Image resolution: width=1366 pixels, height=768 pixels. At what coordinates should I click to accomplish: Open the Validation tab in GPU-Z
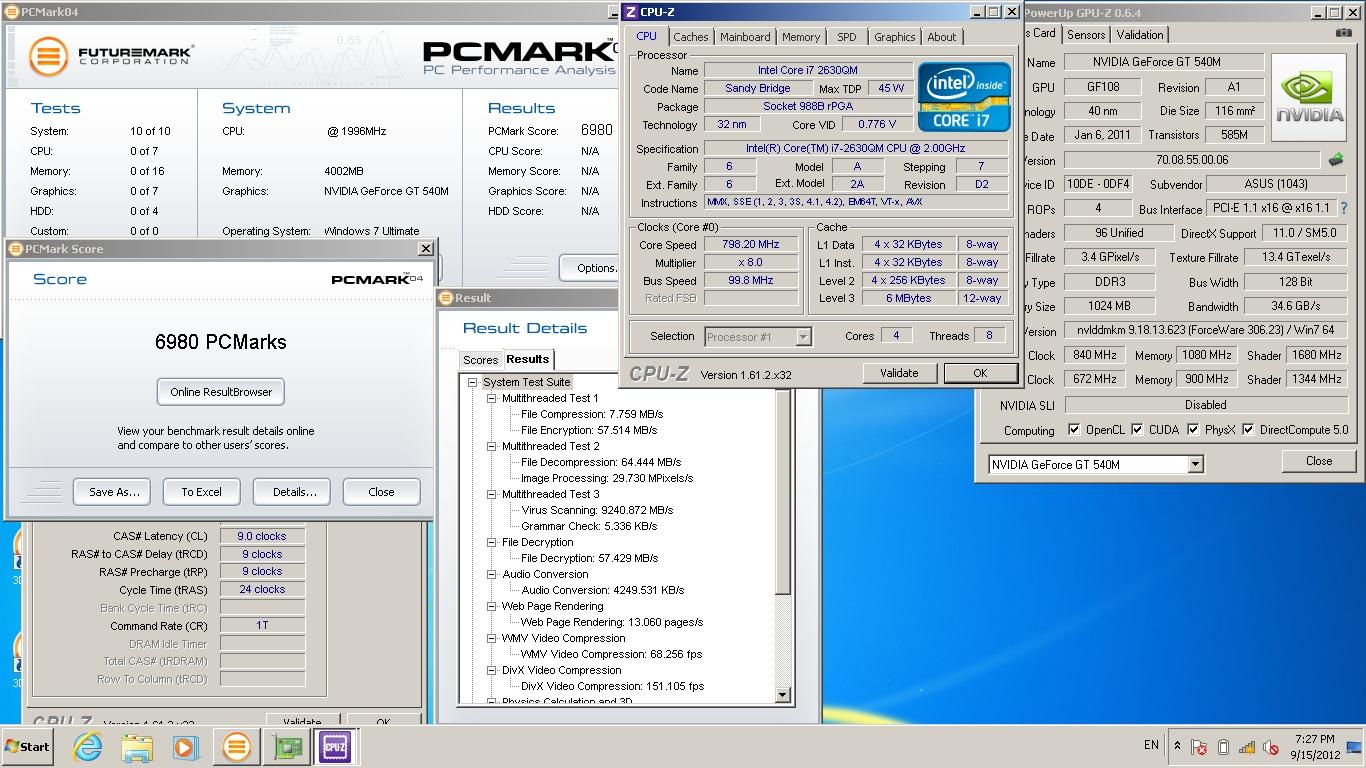[1140, 34]
